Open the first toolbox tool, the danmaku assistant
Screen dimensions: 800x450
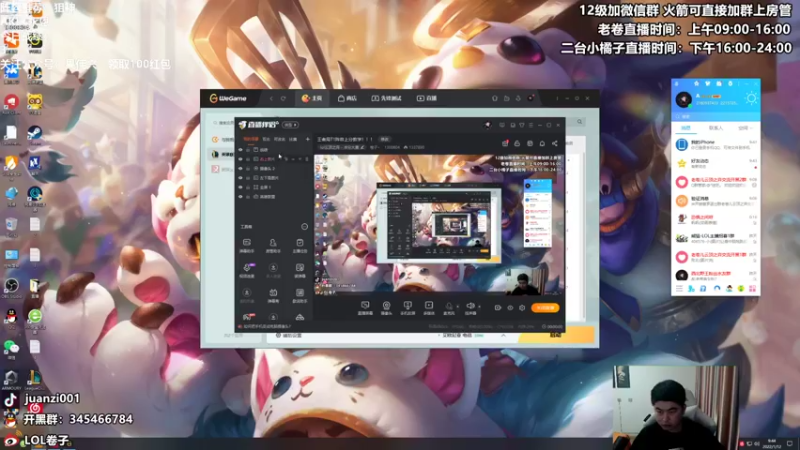[246, 245]
